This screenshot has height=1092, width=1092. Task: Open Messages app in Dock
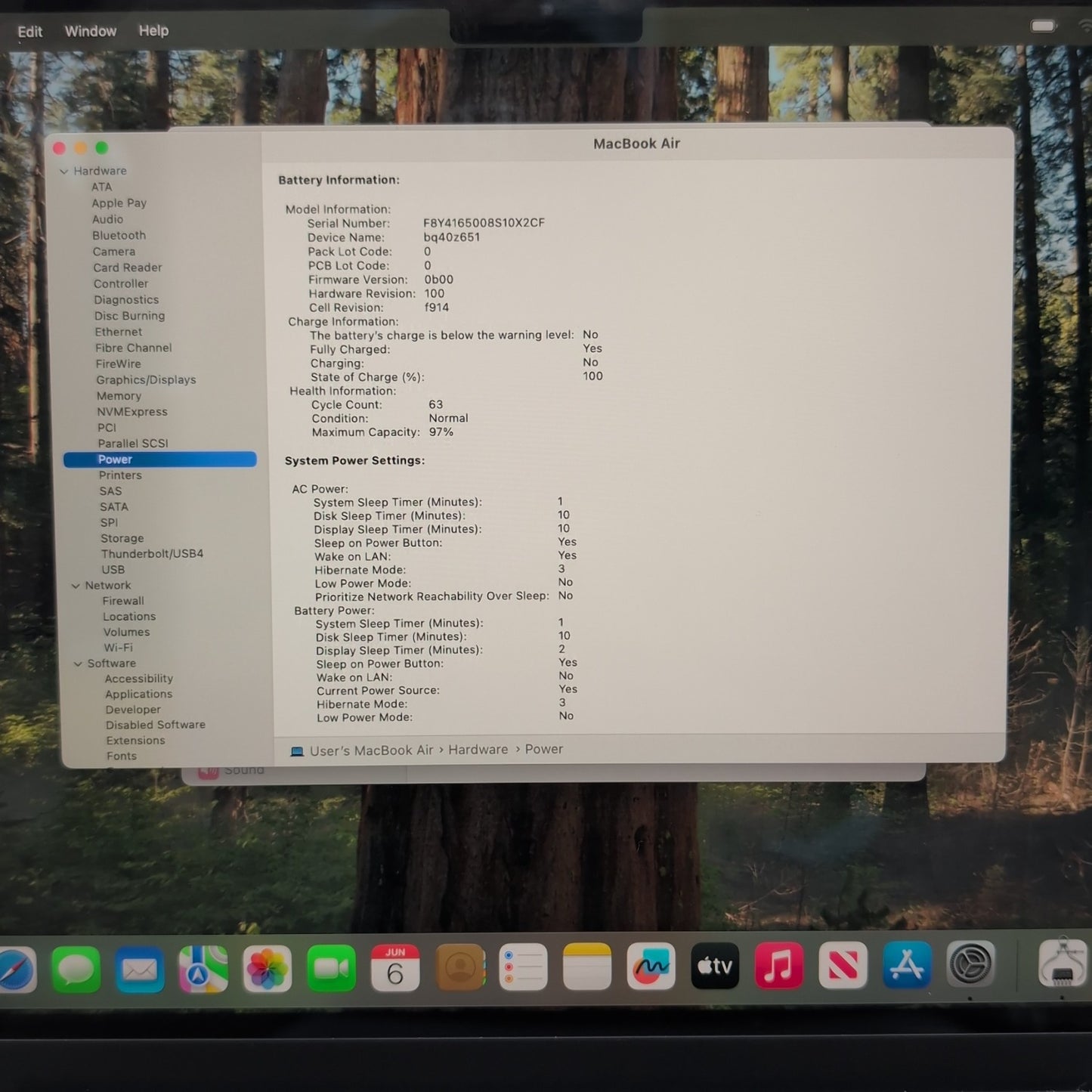pyautogui.click(x=76, y=969)
